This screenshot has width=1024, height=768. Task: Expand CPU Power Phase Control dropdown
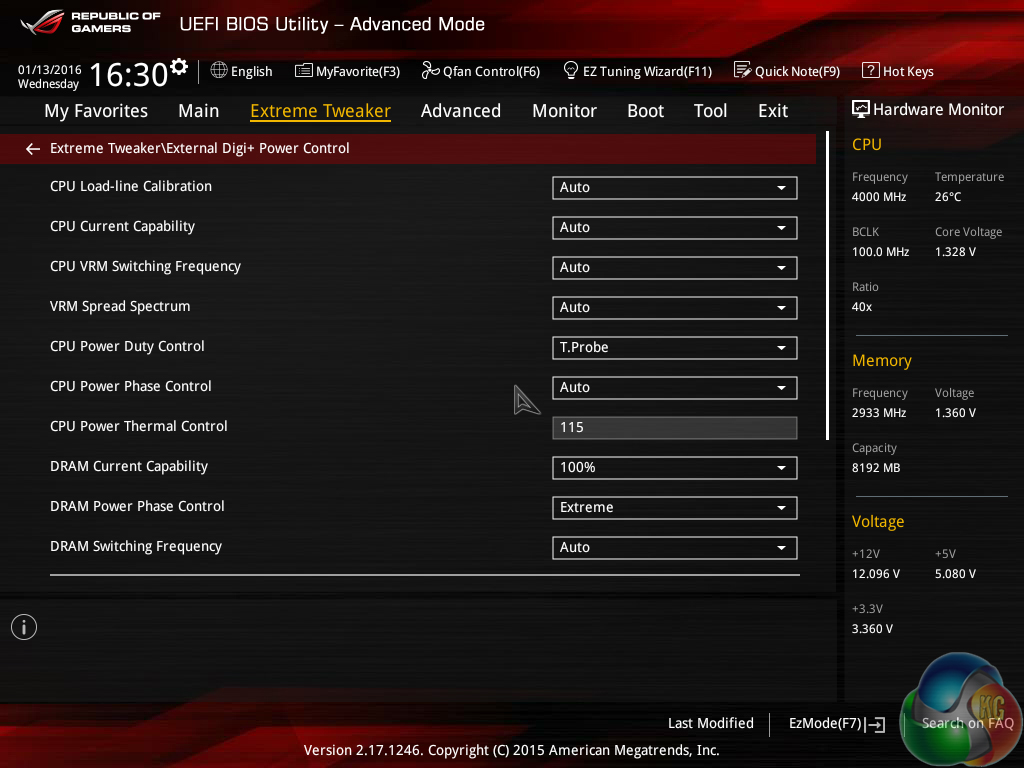click(x=675, y=387)
